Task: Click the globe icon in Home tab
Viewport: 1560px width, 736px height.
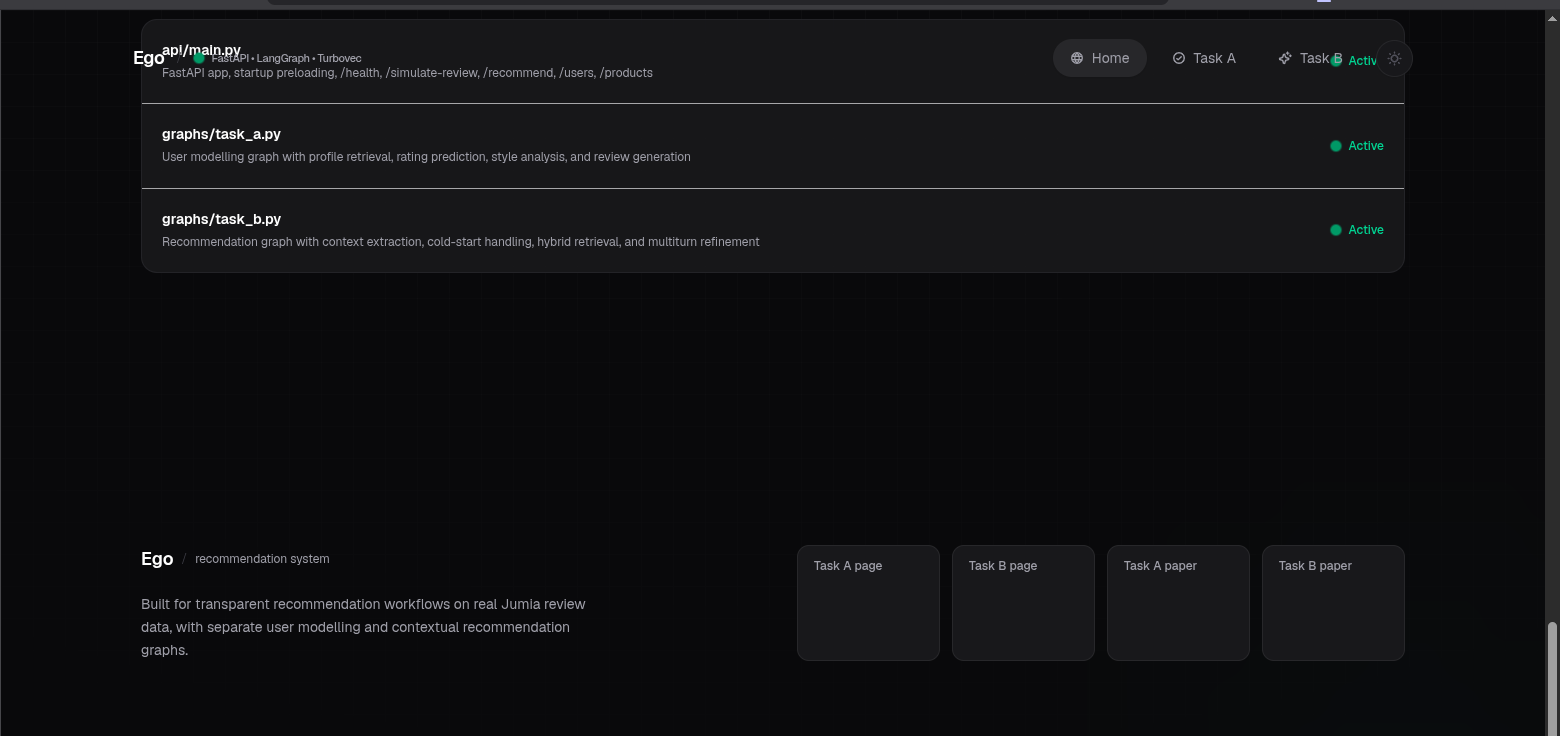Action: 1077,58
